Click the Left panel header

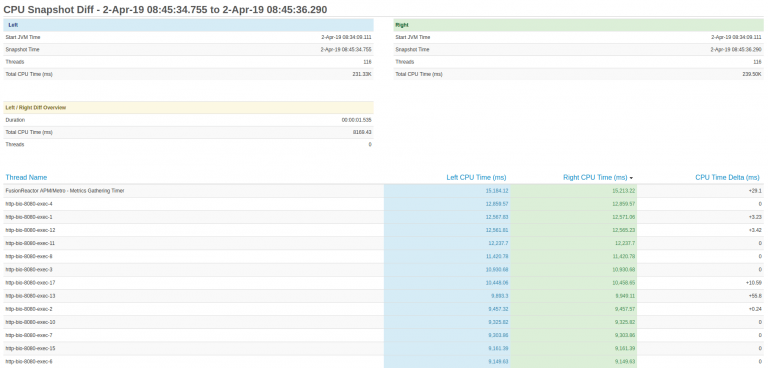click(189, 25)
